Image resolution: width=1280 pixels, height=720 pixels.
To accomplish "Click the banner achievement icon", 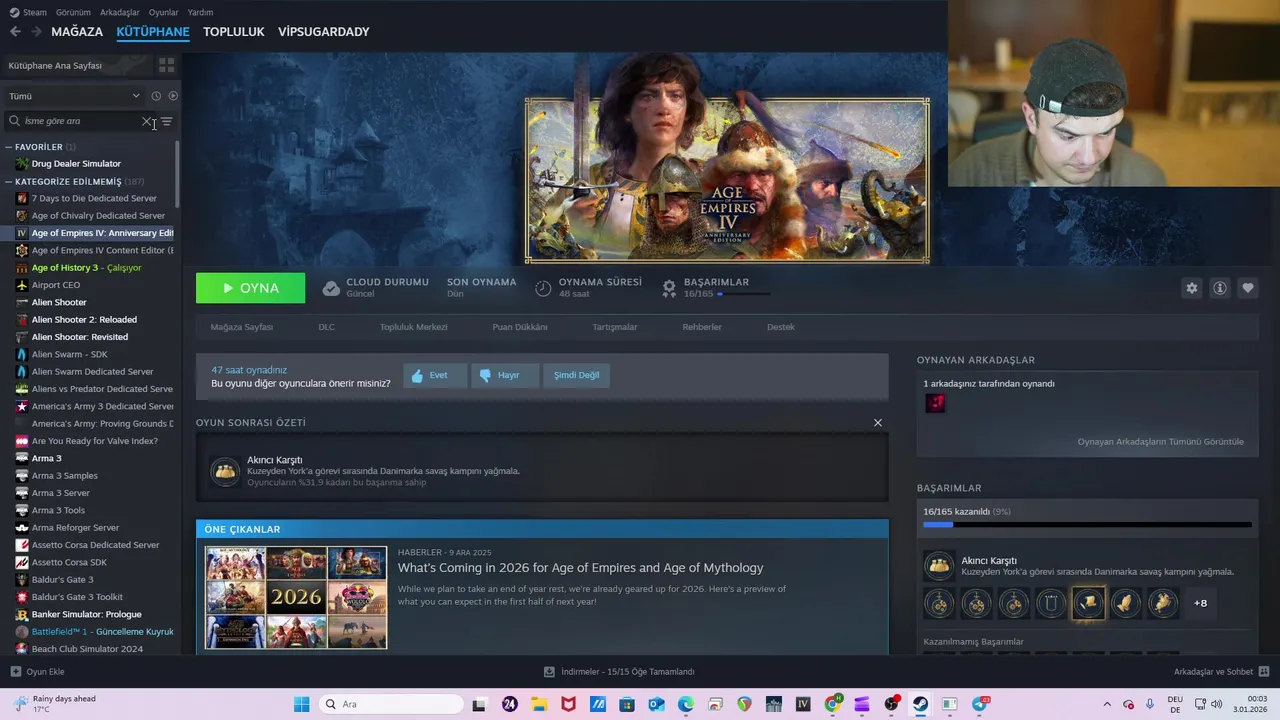I will pos(1051,603).
